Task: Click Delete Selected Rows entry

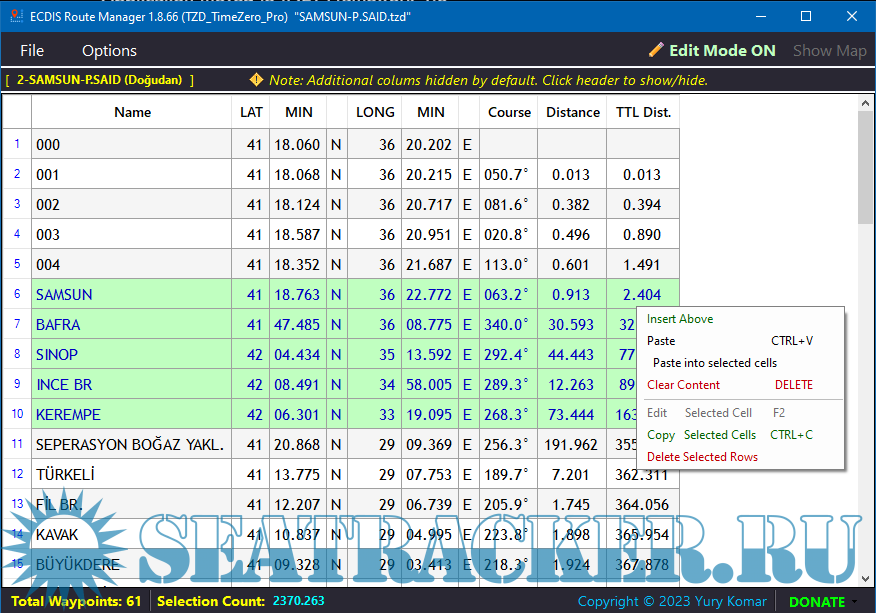Action: tap(702, 457)
